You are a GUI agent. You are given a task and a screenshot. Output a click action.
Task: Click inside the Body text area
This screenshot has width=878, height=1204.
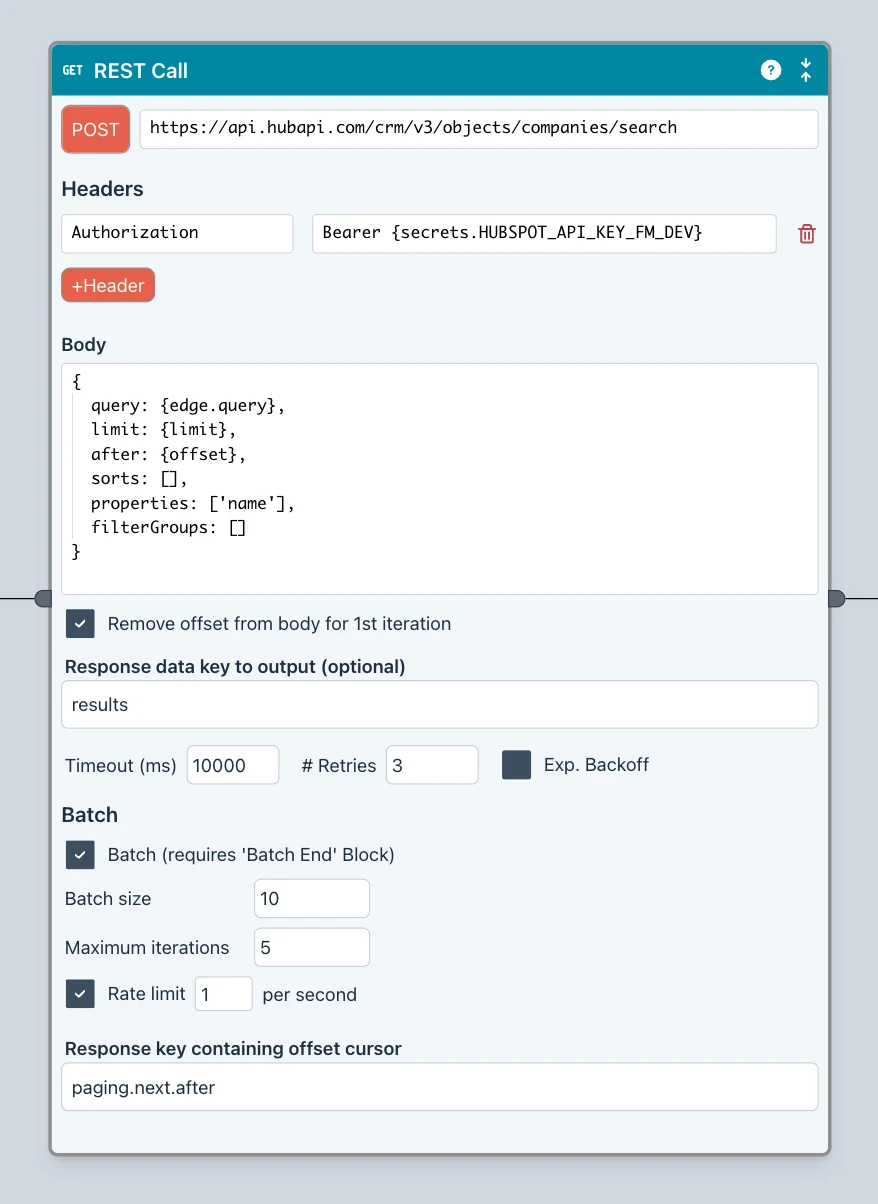click(439, 478)
